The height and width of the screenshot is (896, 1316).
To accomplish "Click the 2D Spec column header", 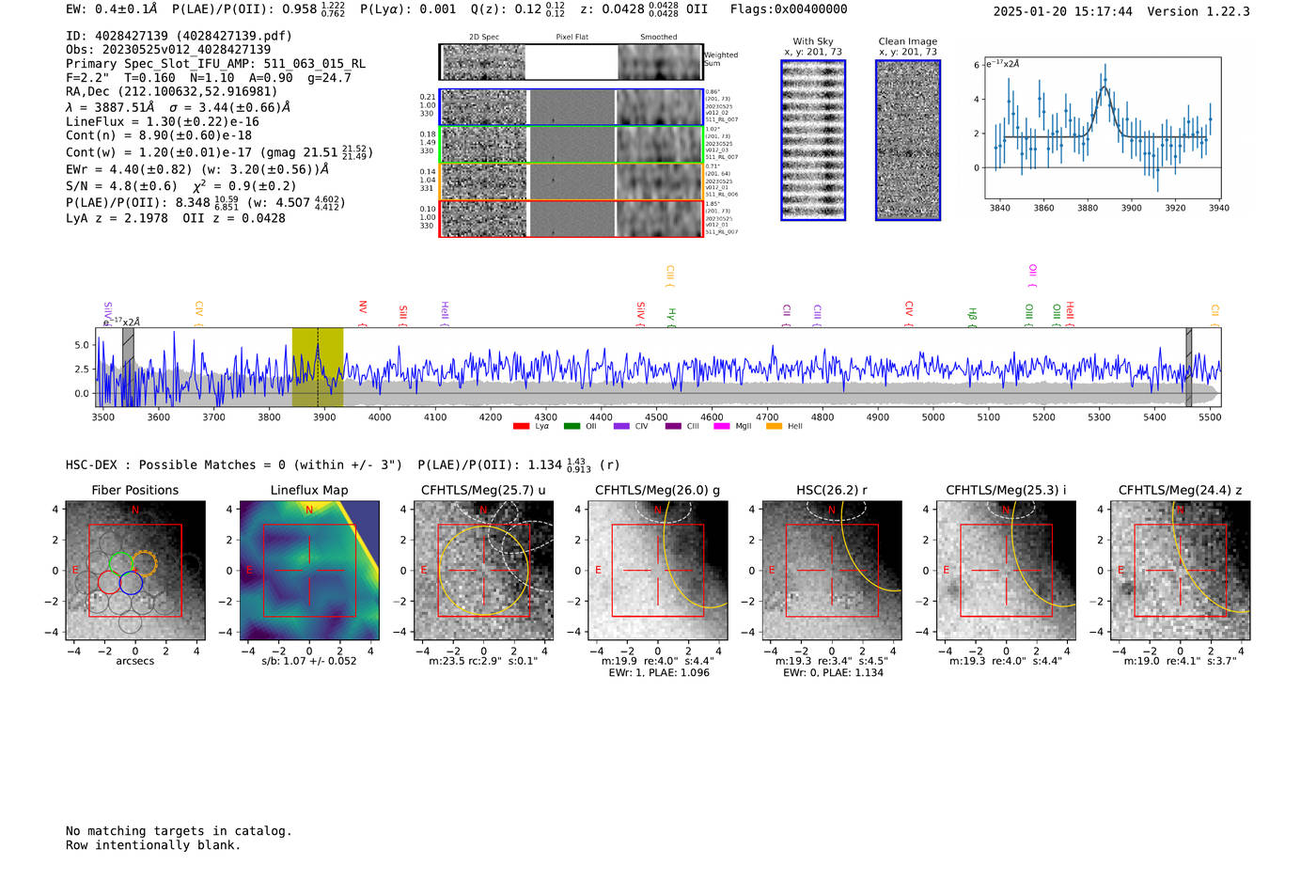I will pos(484,38).
